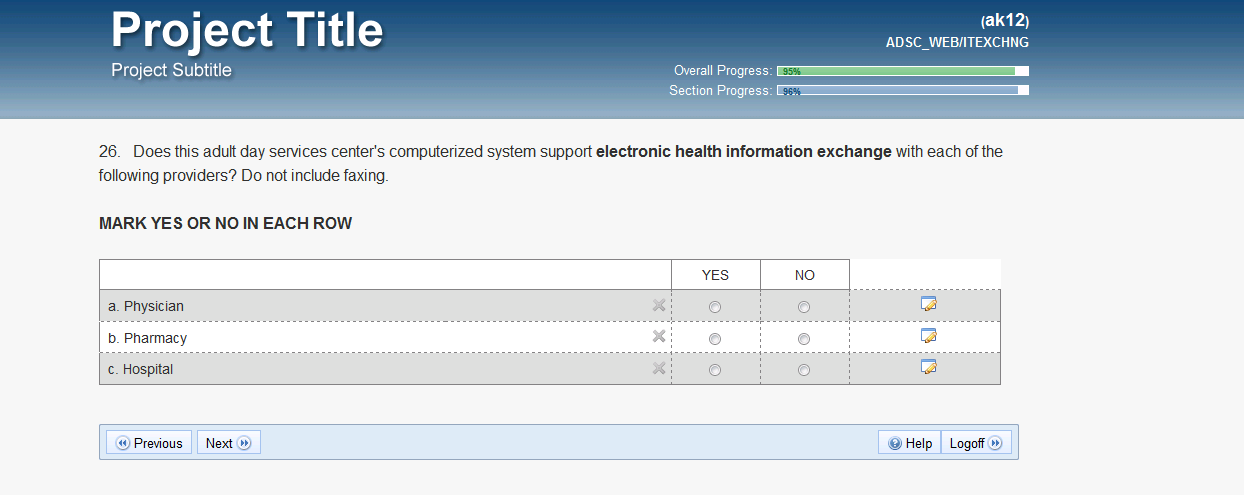Mark YES for Pharmacy

coord(715,339)
